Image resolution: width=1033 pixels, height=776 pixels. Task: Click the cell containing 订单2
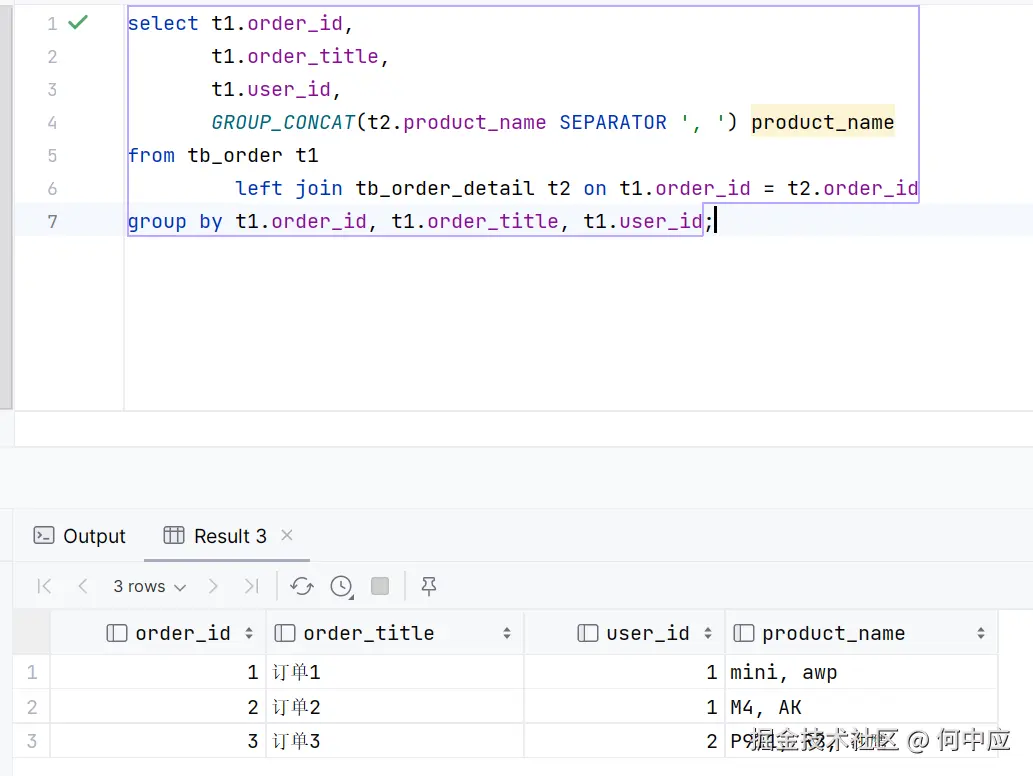395,707
